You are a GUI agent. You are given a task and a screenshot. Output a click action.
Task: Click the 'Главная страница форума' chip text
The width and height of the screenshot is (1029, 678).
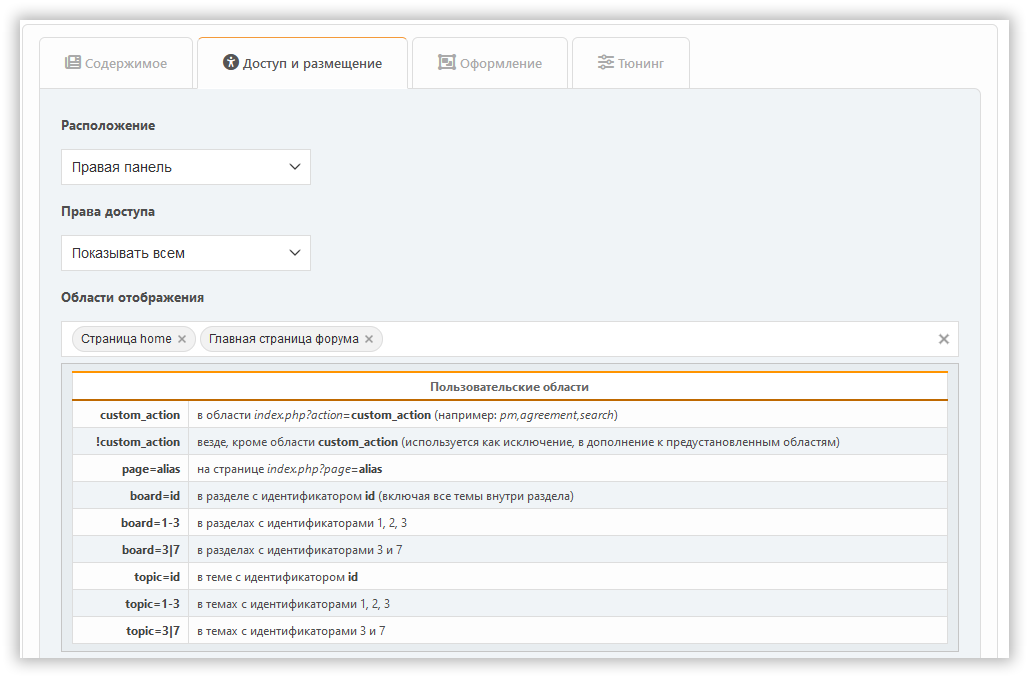coord(283,339)
